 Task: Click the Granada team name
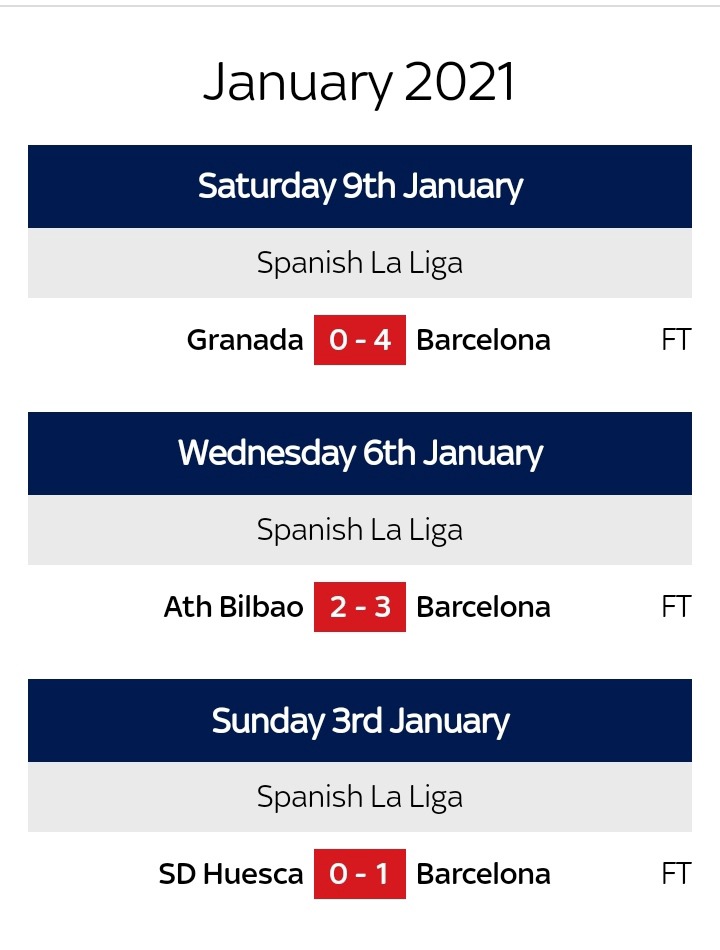pos(245,340)
